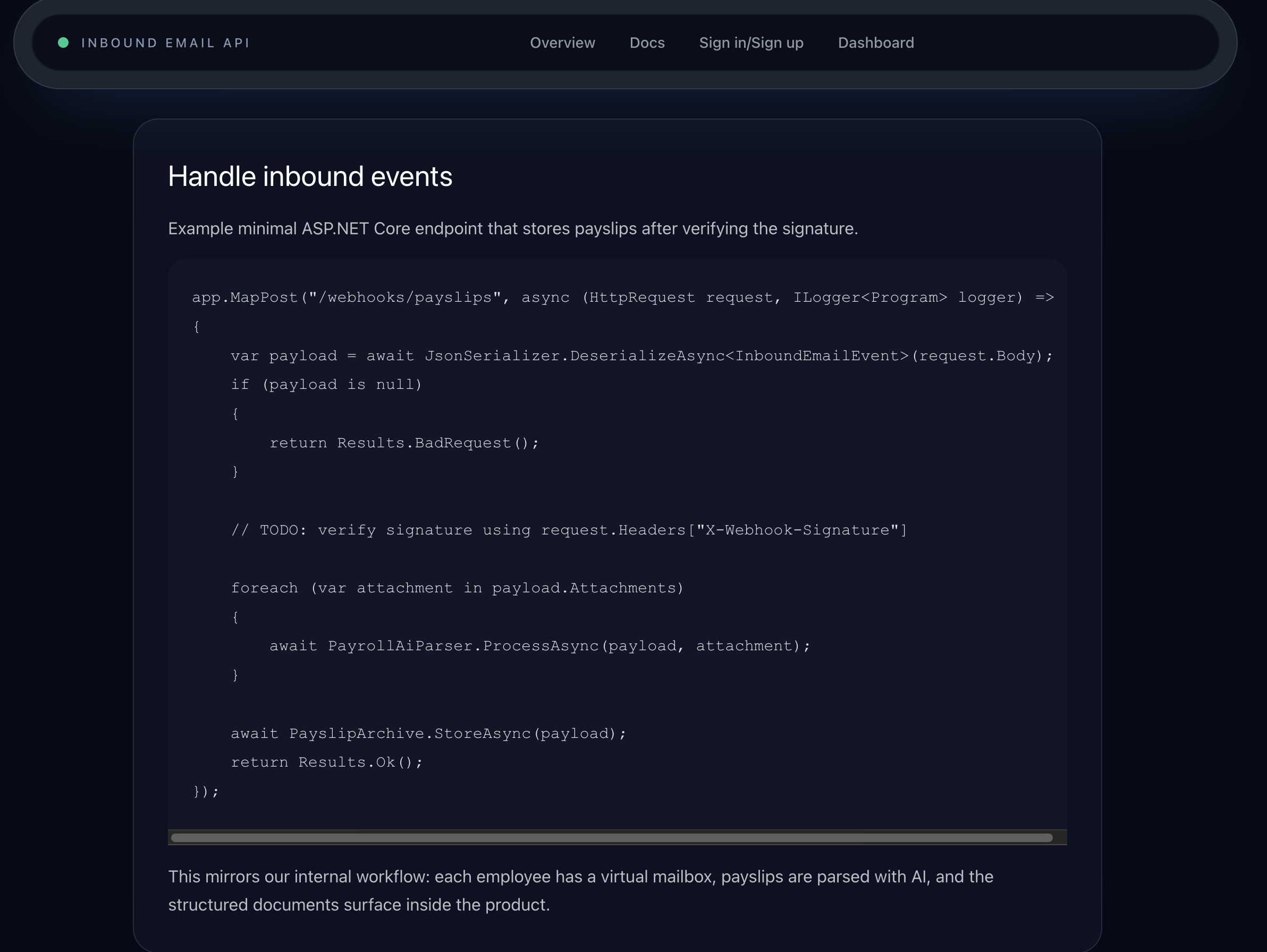Click the closing }); code line
Screen dimensions: 1267x952
click(206, 792)
